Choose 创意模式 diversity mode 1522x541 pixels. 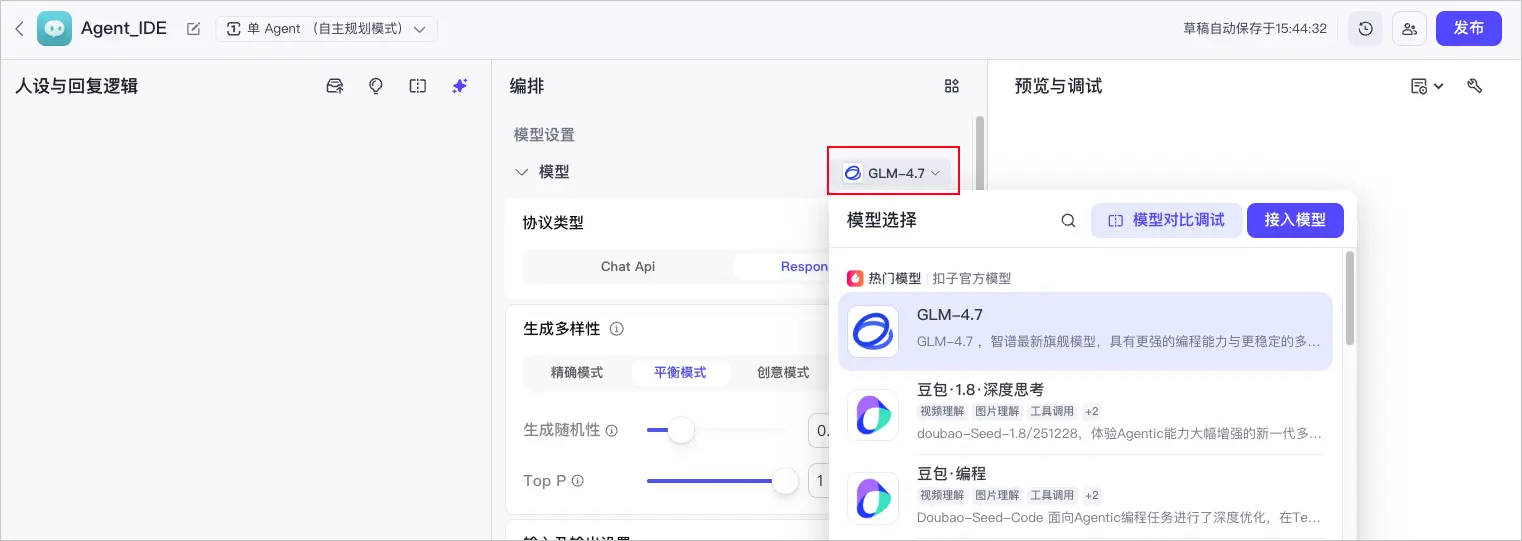coord(783,372)
